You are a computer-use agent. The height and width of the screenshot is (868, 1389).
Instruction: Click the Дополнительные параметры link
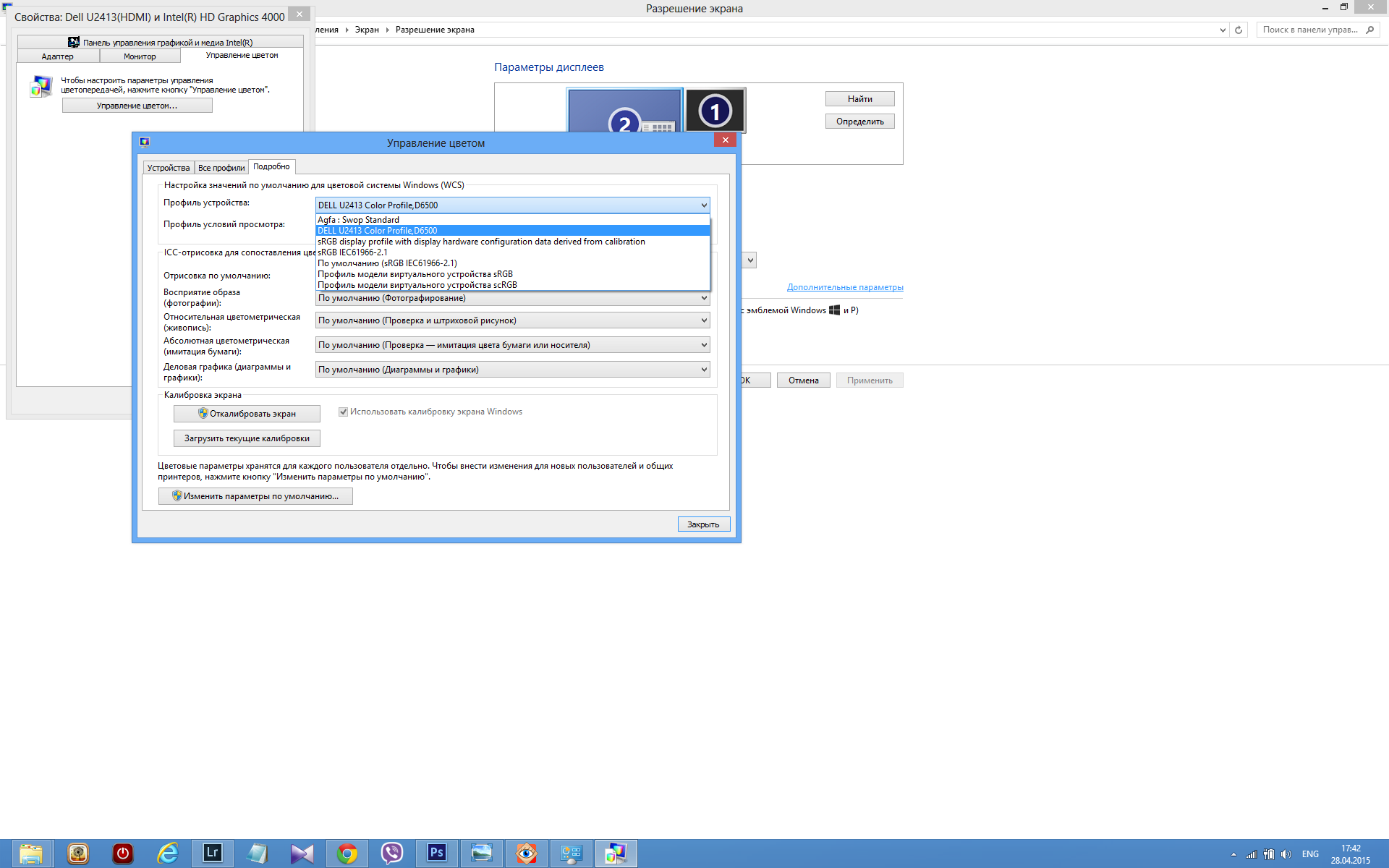click(845, 287)
